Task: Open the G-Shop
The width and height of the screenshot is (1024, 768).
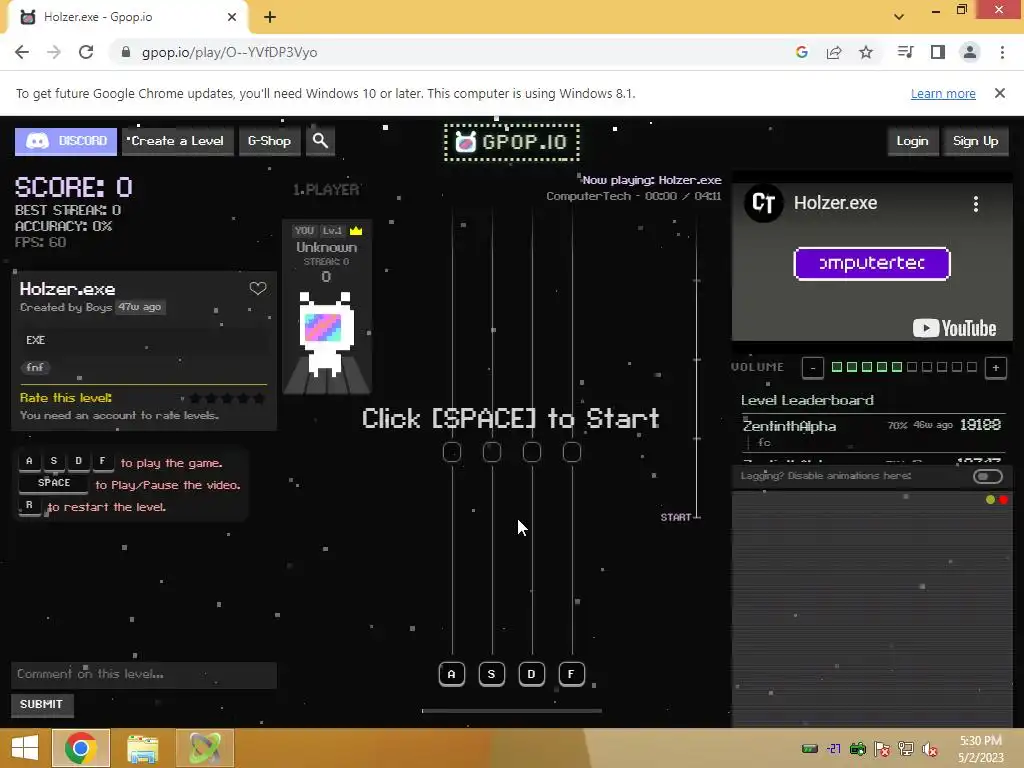Action: pos(269,141)
